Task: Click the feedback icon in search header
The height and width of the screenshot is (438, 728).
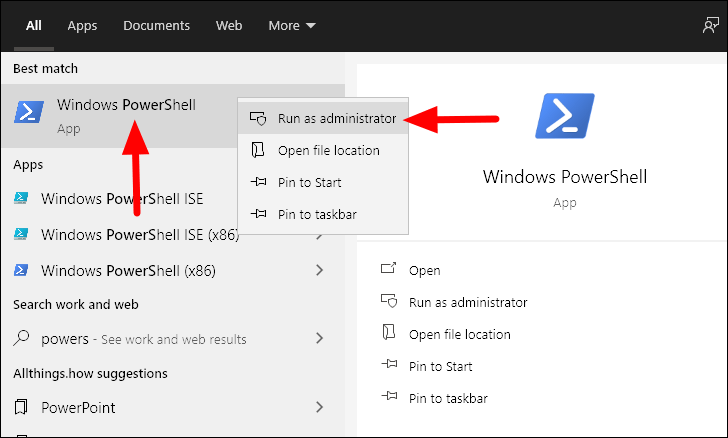Action: 710,26
